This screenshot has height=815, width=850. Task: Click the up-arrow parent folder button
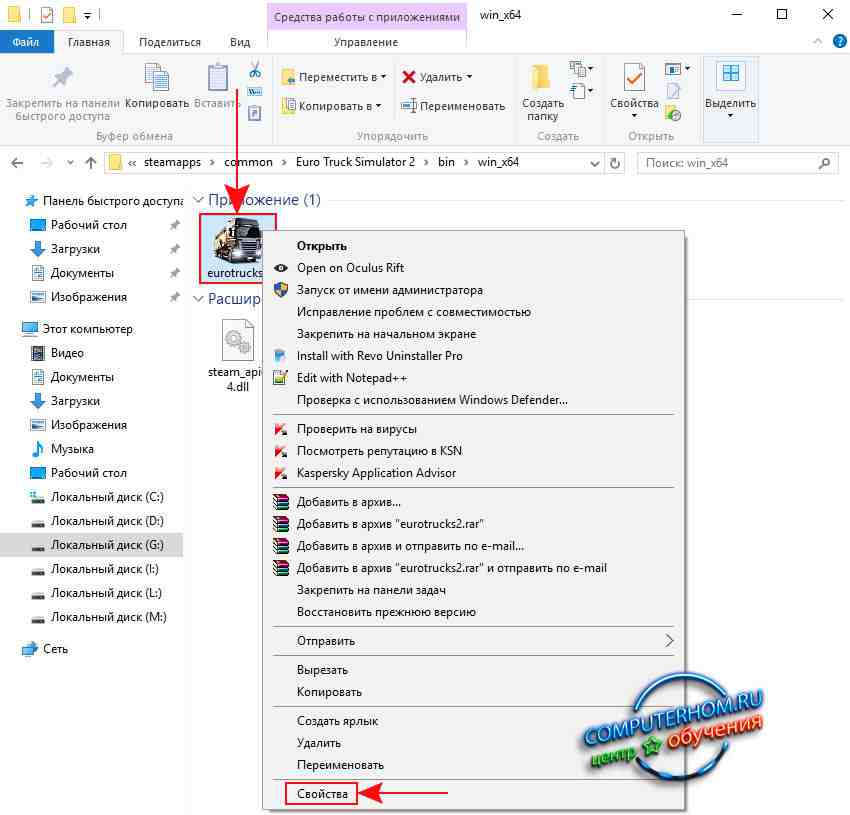coord(91,162)
